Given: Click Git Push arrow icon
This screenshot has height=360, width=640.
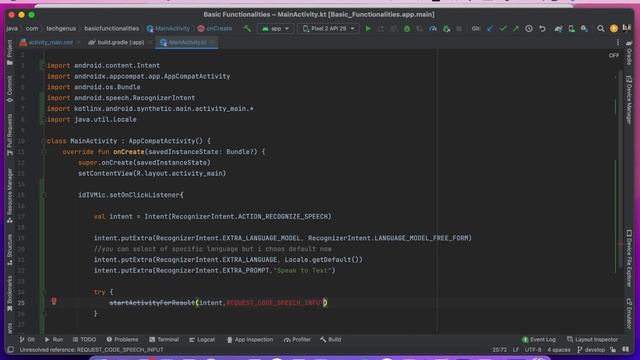Looking at the screenshot, I should (516, 29).
